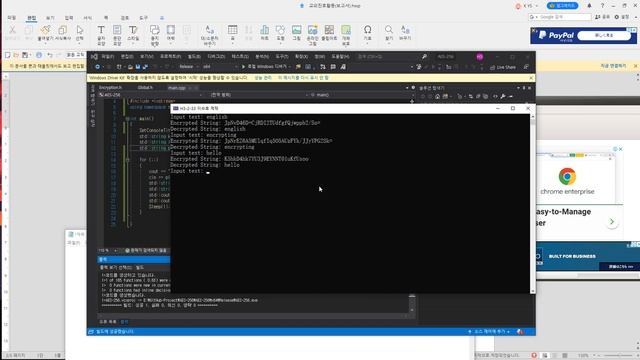The image size is (640, 360).
Task: Open the Clip Art icon in Hangul ribbon
Action: (x=329, y=30)
